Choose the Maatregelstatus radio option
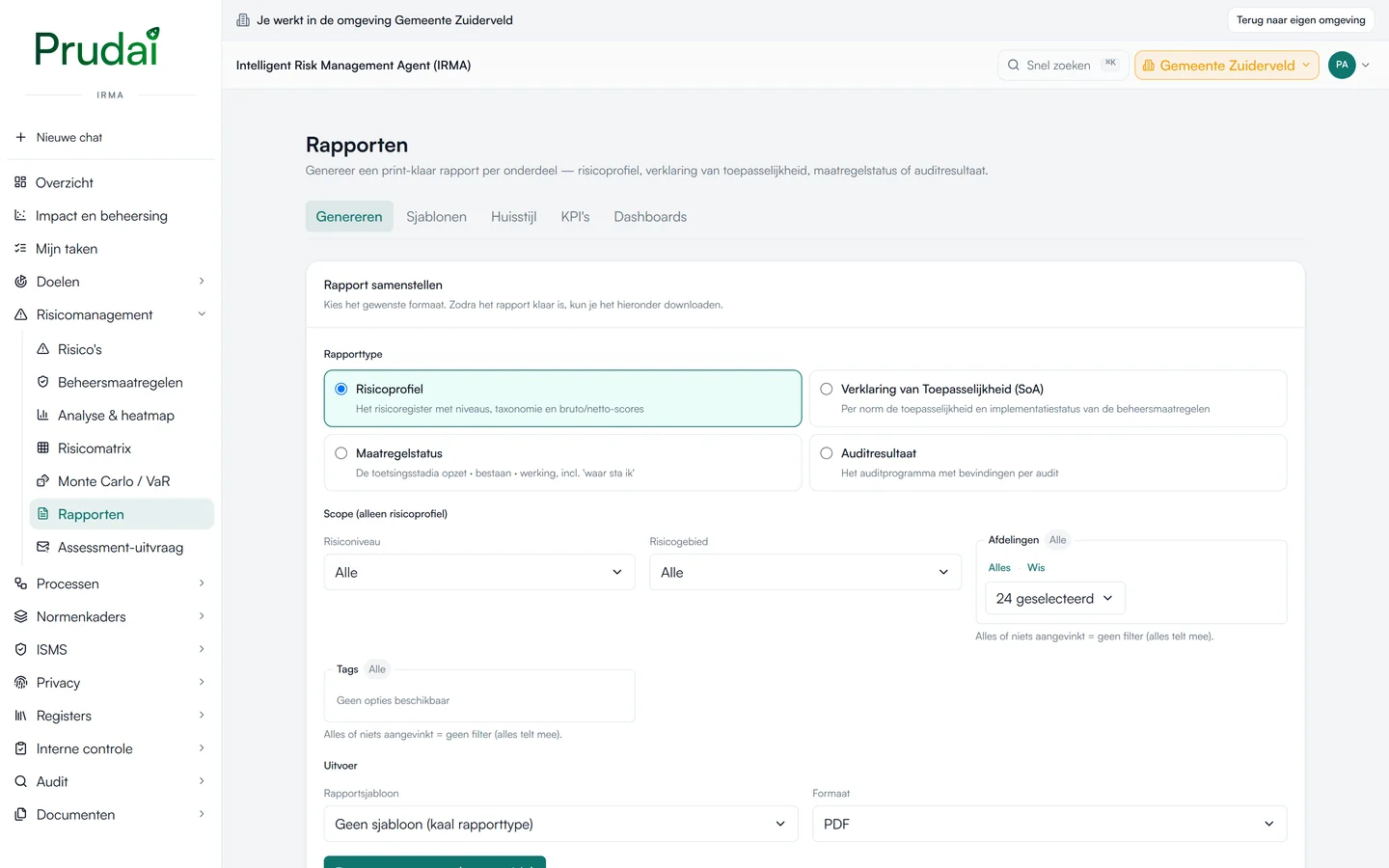Viewport: 1389px width, 868px height. click(x=340, y=453)
